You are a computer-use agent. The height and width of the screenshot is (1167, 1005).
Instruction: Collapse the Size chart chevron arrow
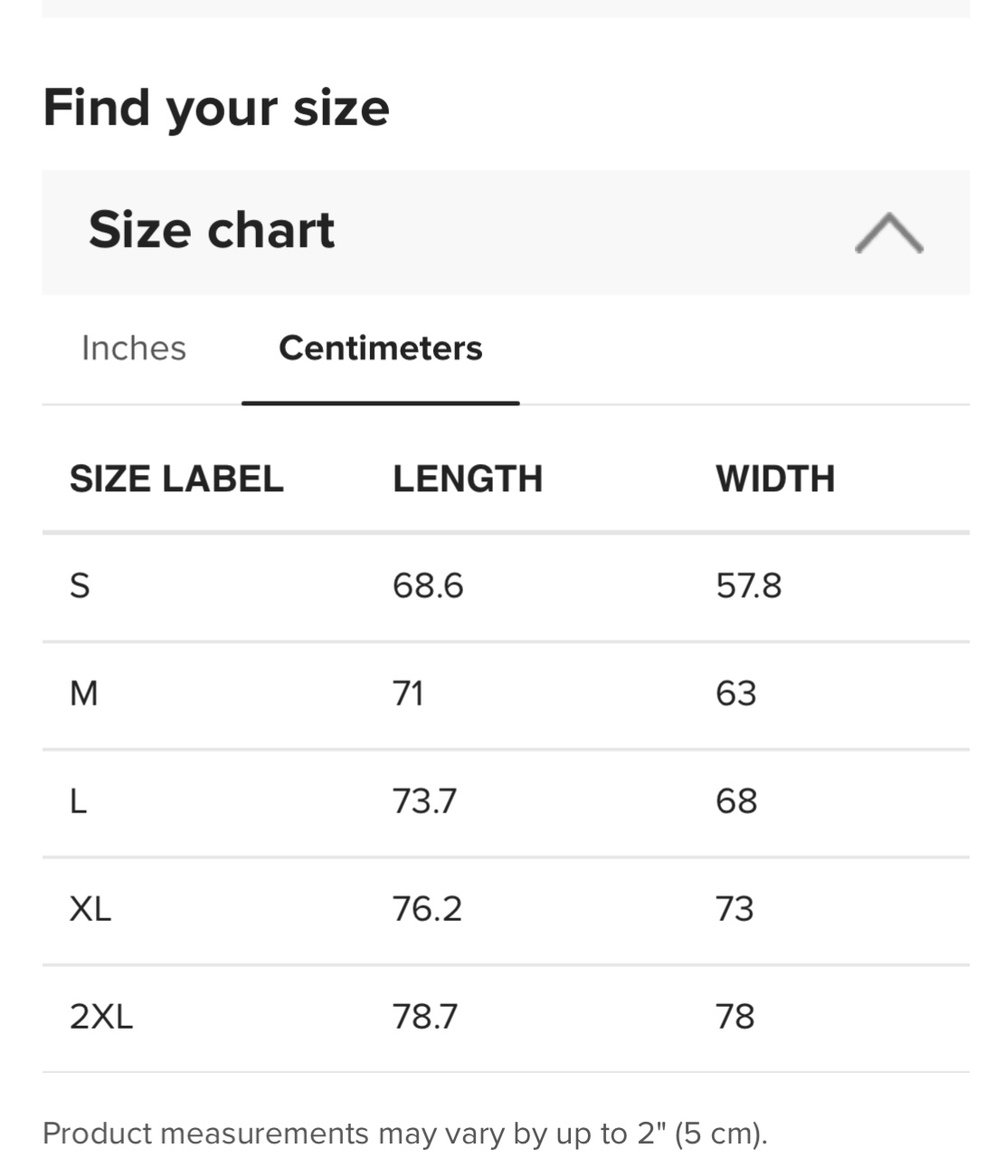pos(888,233)
